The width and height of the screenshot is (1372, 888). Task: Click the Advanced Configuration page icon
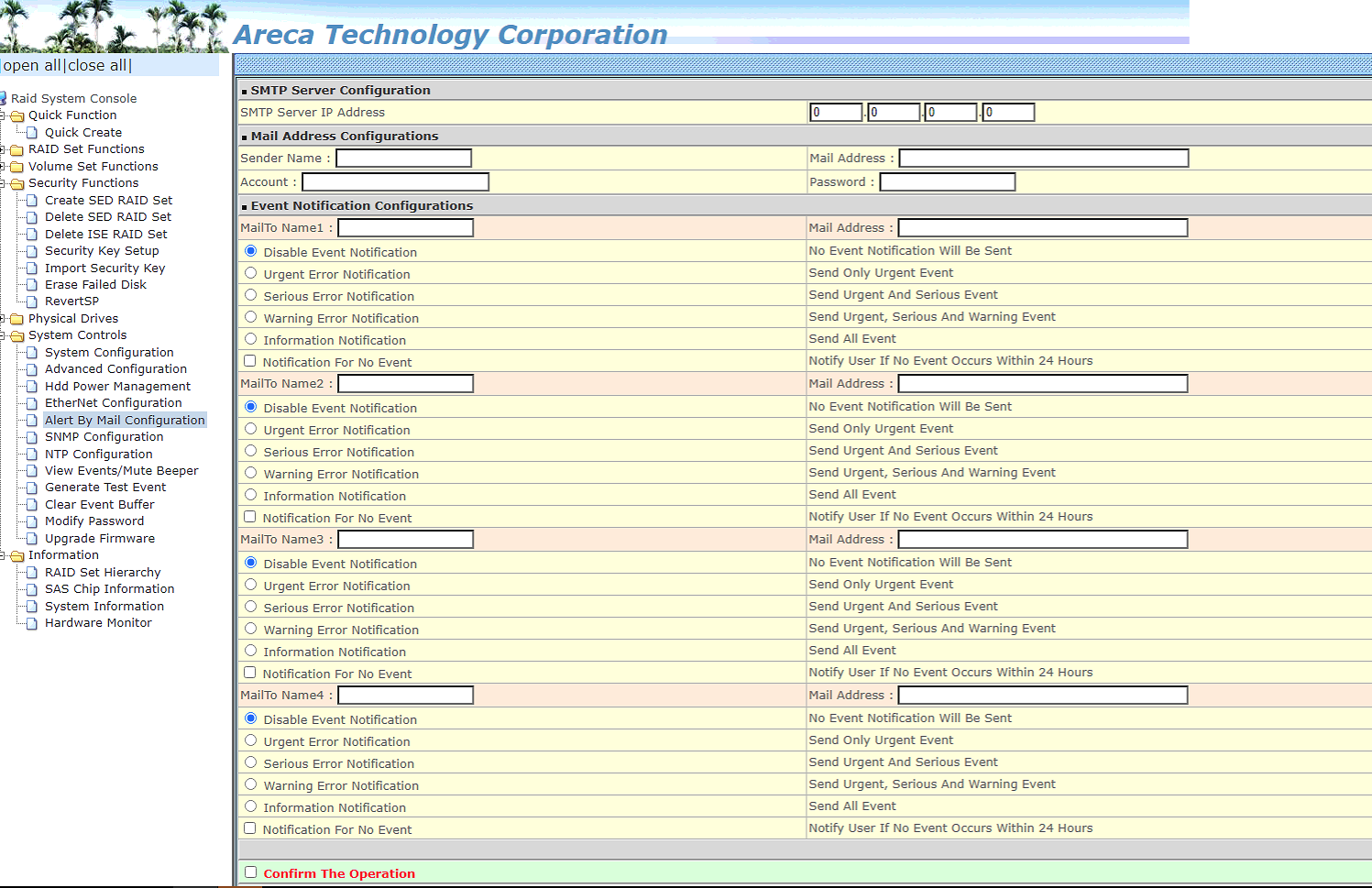click(x=32, y=369)
